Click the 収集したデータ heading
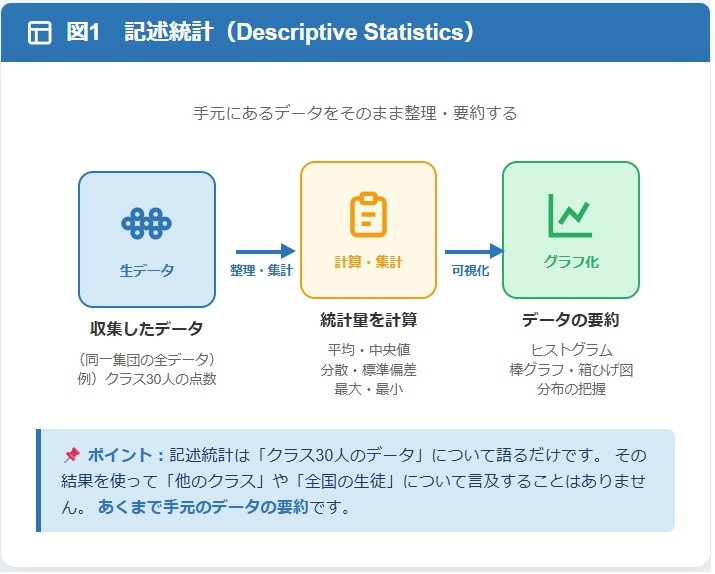Image resolution: width=715 pixels, height=574 pixels. (x=147, y=328)
